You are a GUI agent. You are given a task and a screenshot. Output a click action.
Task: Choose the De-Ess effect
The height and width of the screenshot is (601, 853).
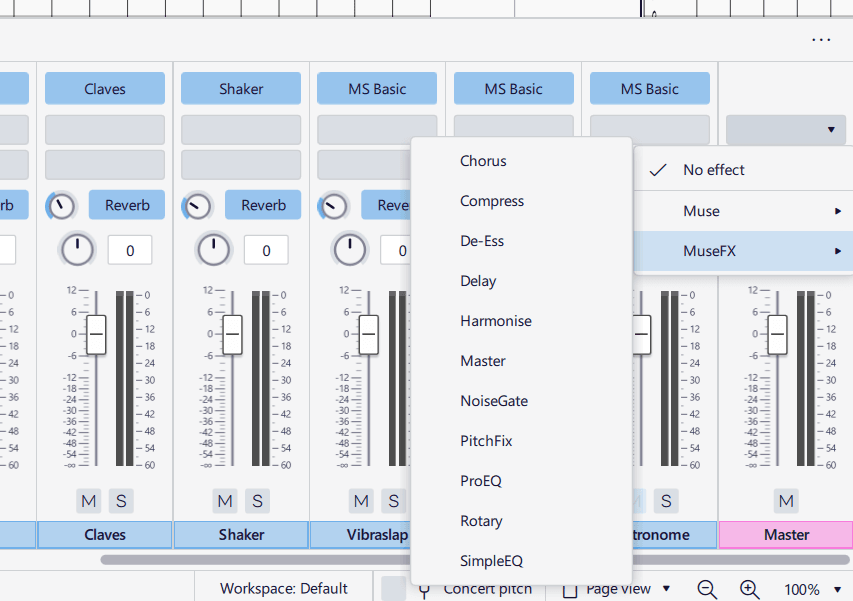pyautogui.click(x=521, y=241)
